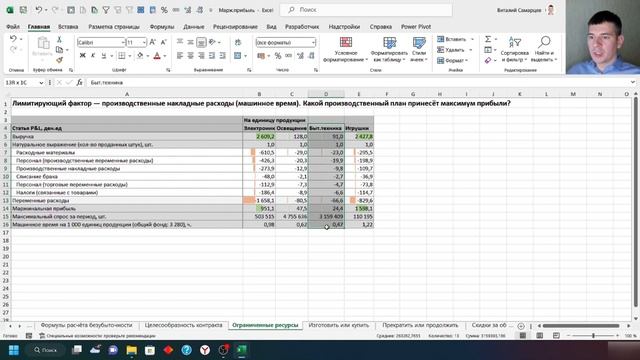
Task: Click the zoom slider in status bar
Action: point(593,336)
